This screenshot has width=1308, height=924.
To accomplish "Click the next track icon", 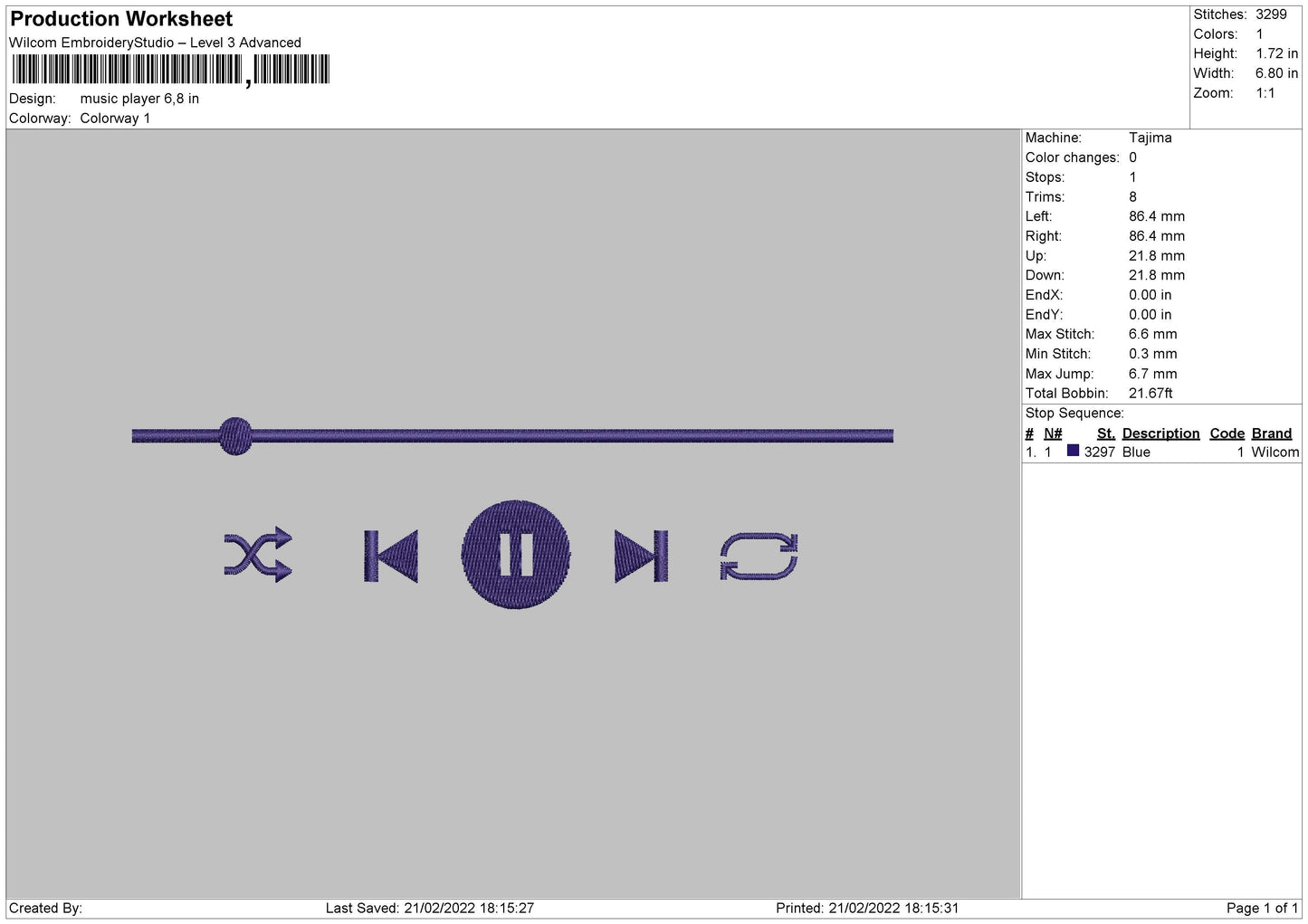I will coord(641,556).
